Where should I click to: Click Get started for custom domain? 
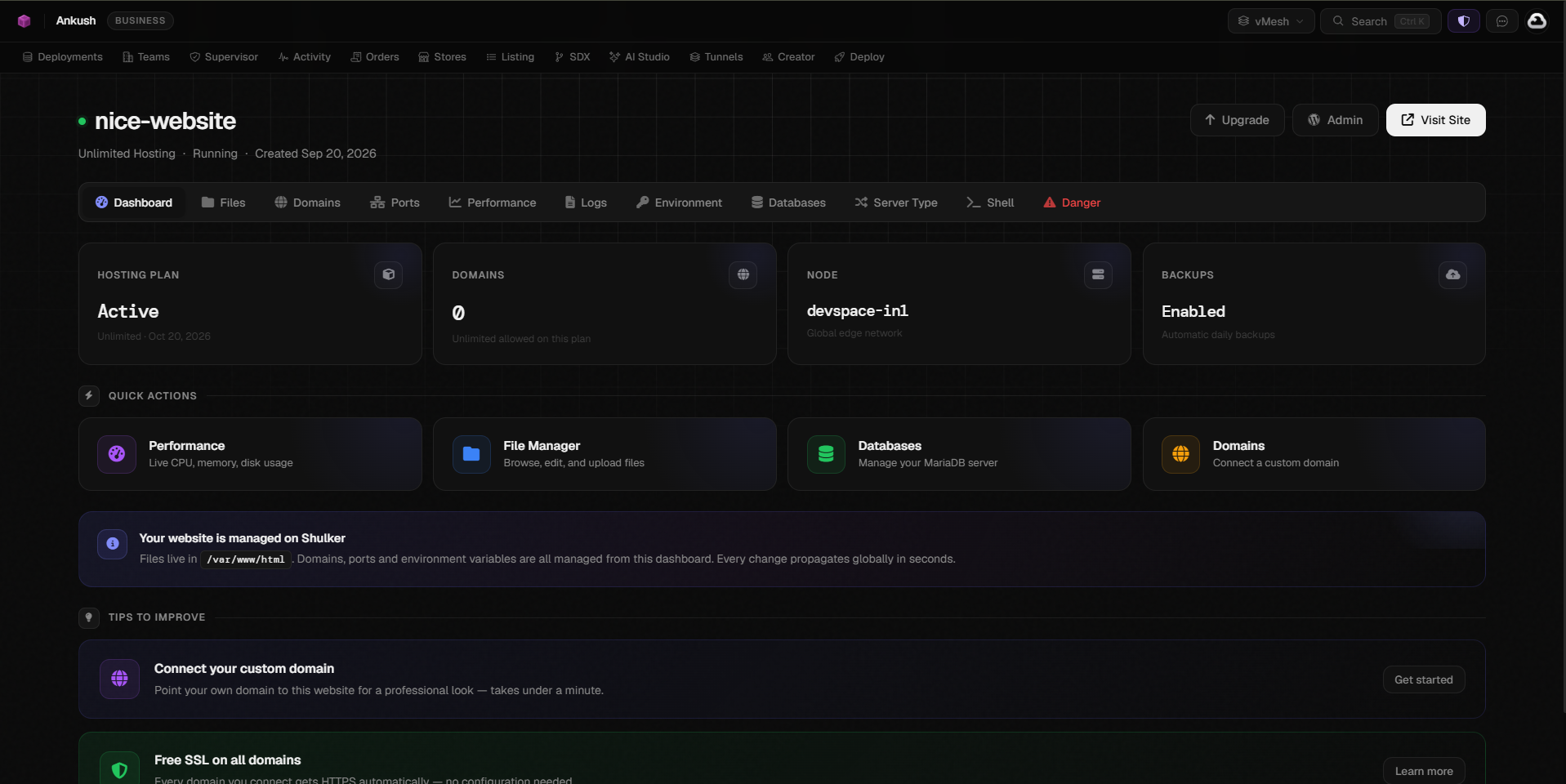[1423, 679]
